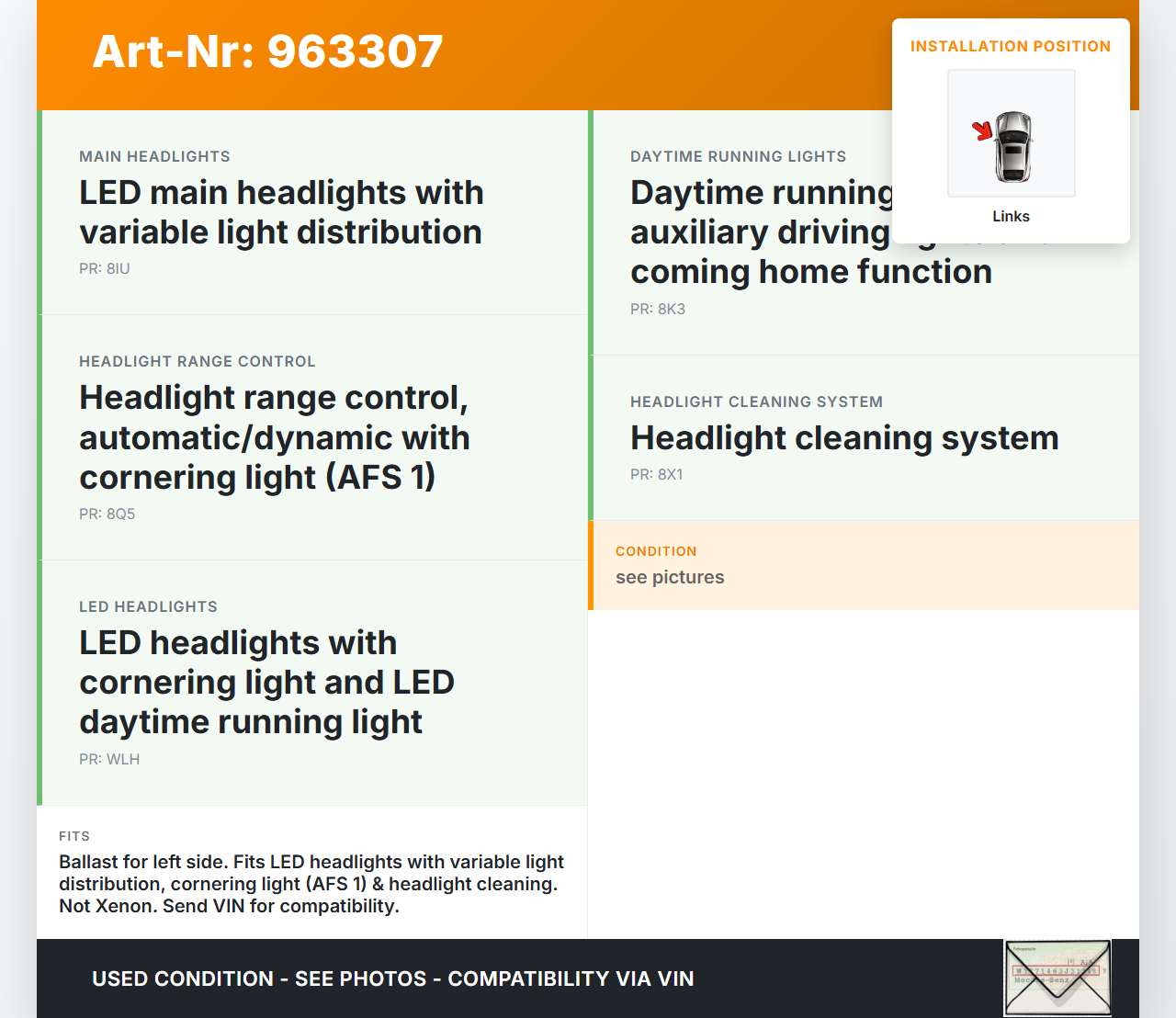Select heading "LED headlights with cornering light and LED daytime running light"

[267, 683]
